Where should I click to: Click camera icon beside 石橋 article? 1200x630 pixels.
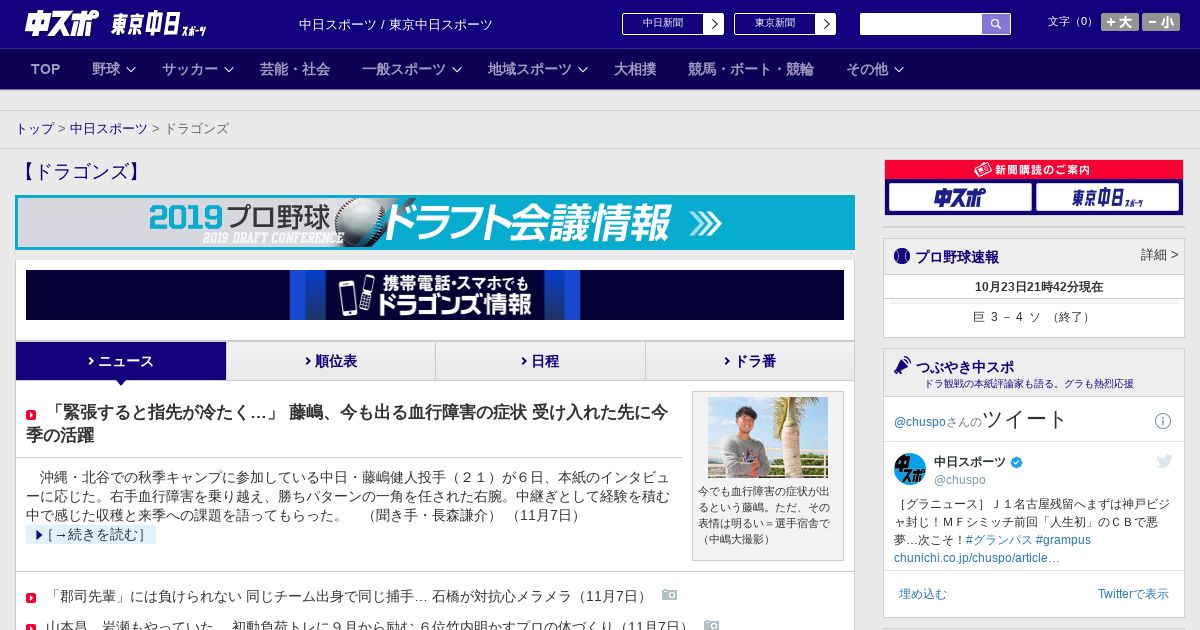669,594
